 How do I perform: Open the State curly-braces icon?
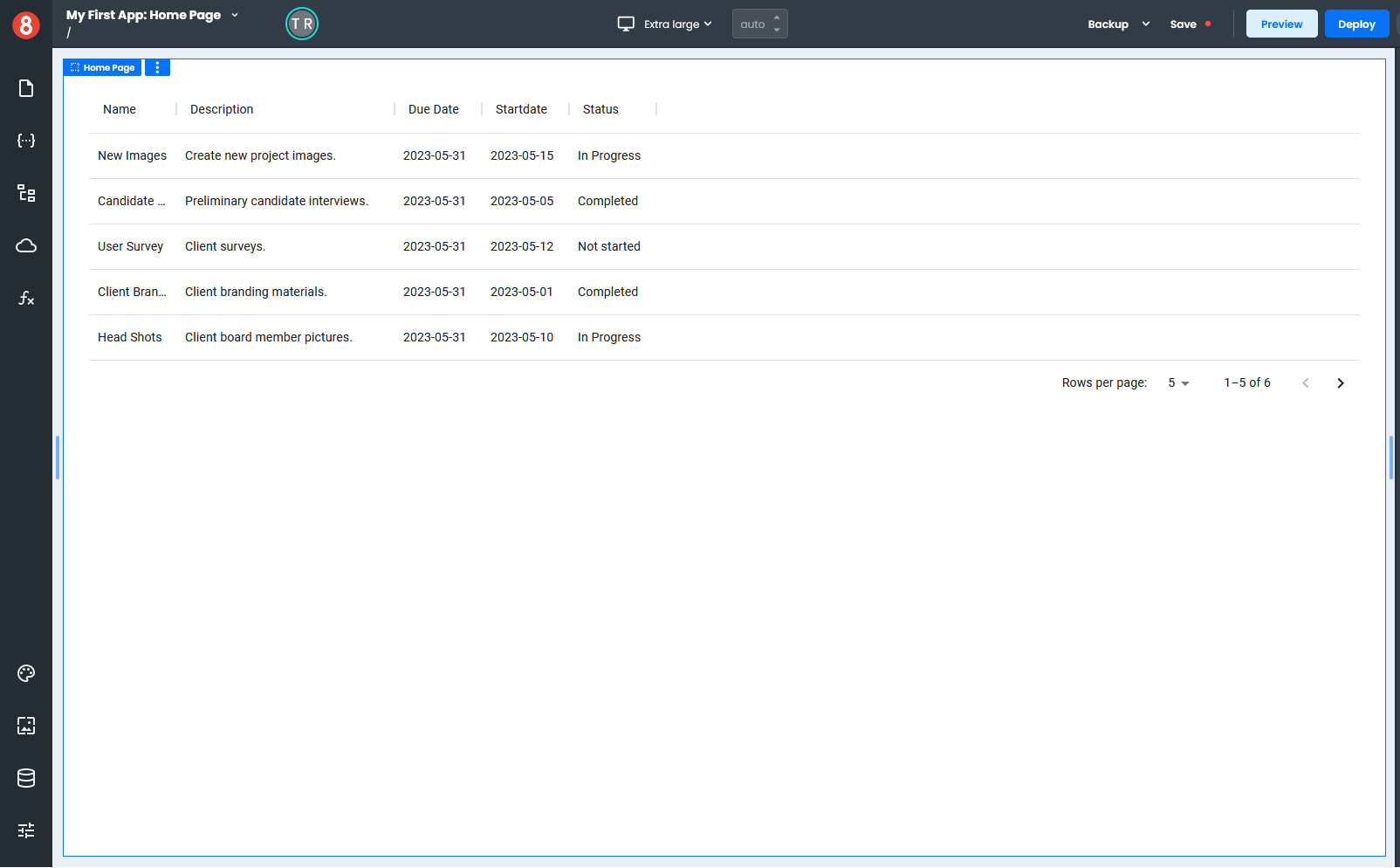[26, 141]
